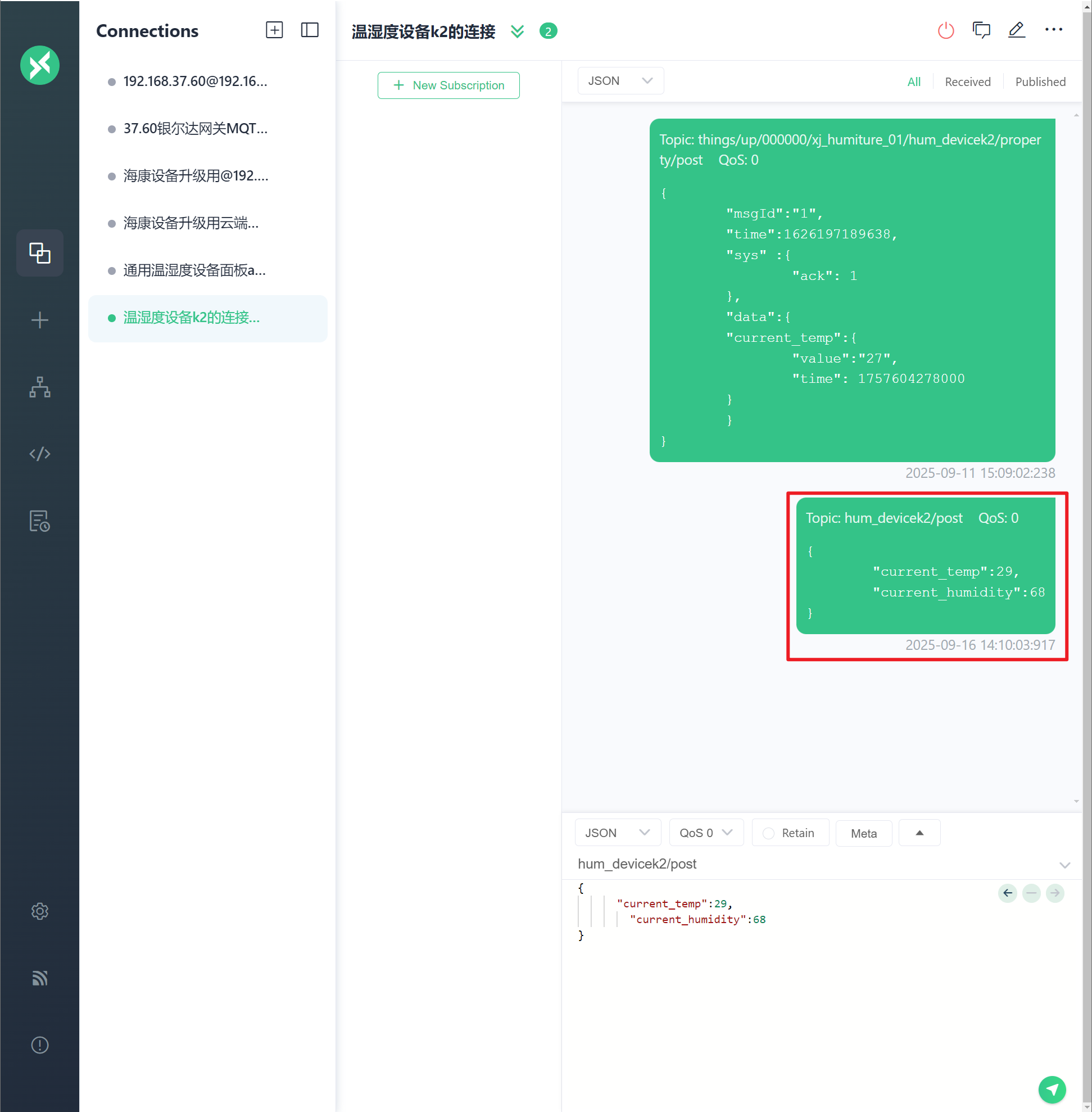This screenshot has height=1112, width=1092.
Task: Expand connection details double chevron
Action: pos(517,31)
